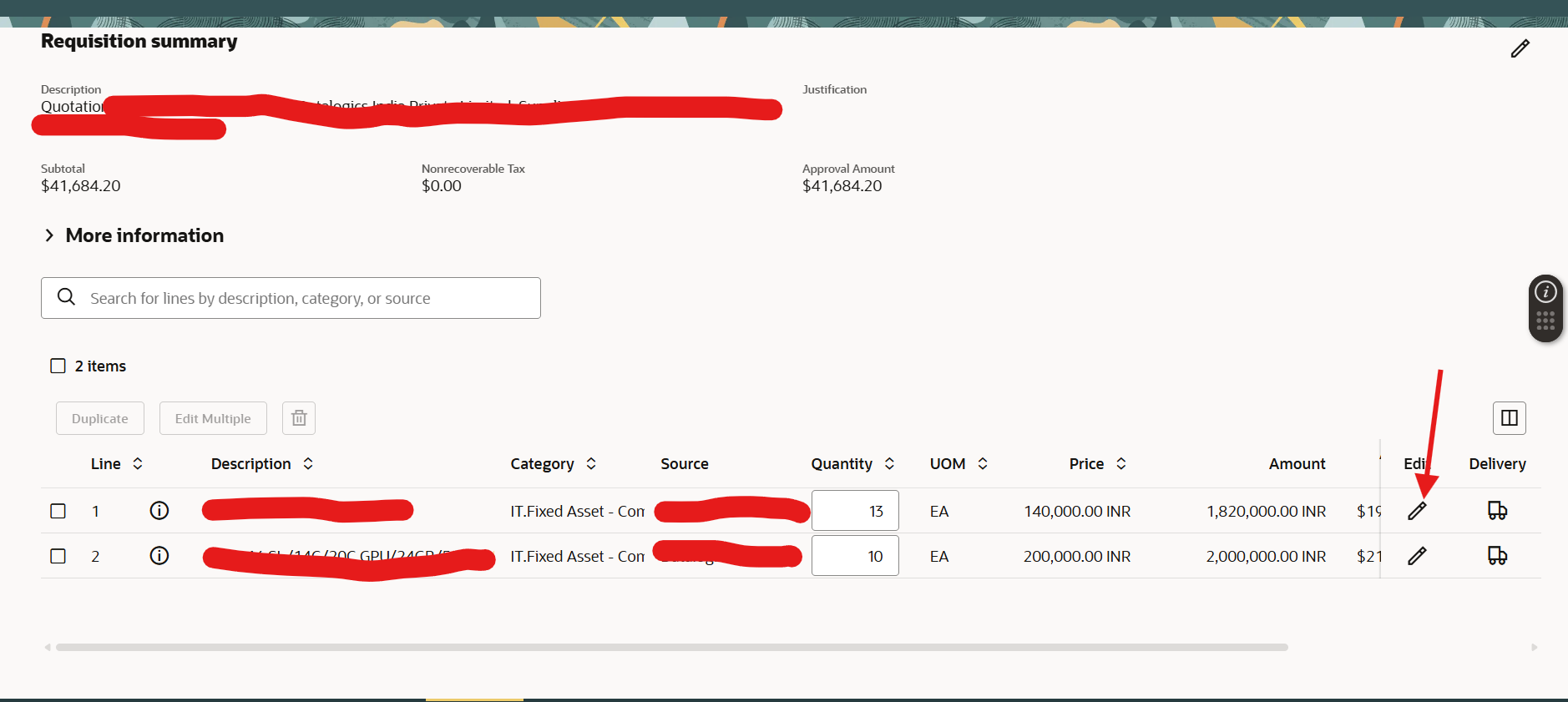Edit the requisition summary with pencil icon
Screen dimensions: 1568x702
click(1520, 48)
